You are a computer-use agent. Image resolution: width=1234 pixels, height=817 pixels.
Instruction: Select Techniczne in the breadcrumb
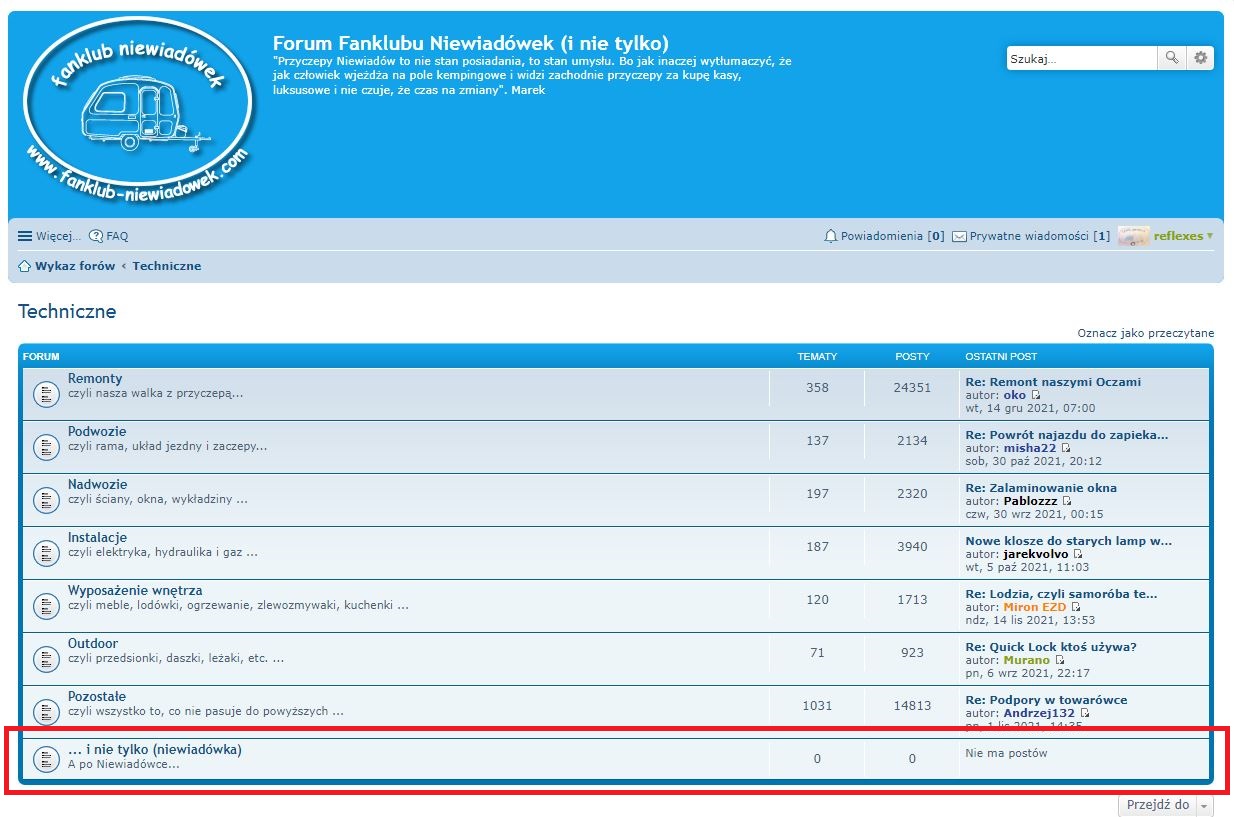point(167,267)
